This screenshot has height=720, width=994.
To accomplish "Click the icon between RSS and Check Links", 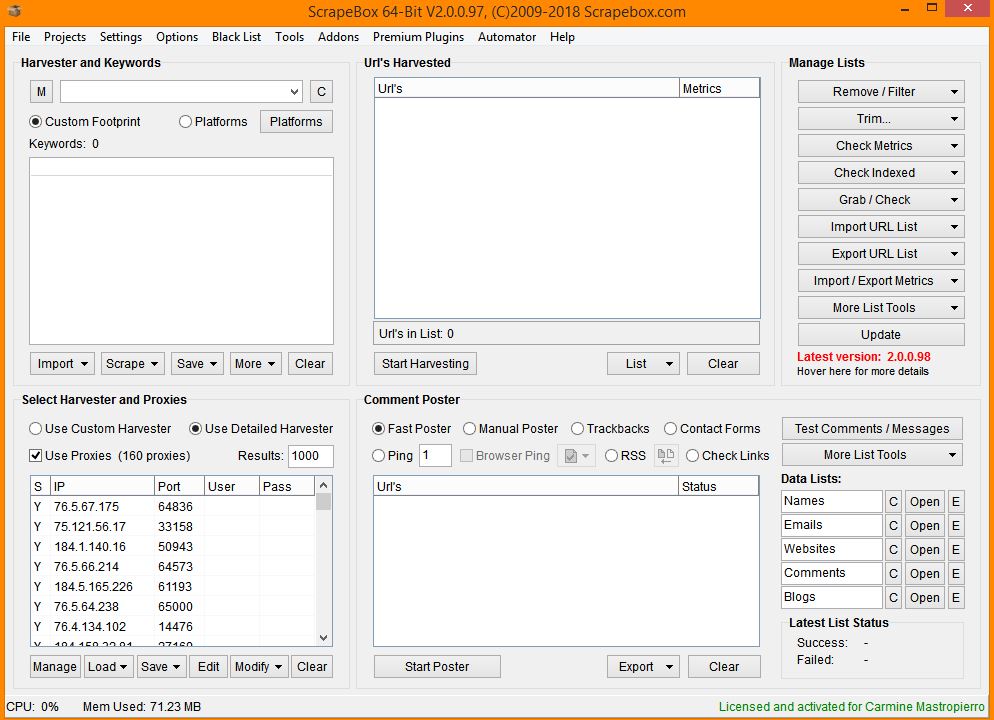I will tap(666, 455).
